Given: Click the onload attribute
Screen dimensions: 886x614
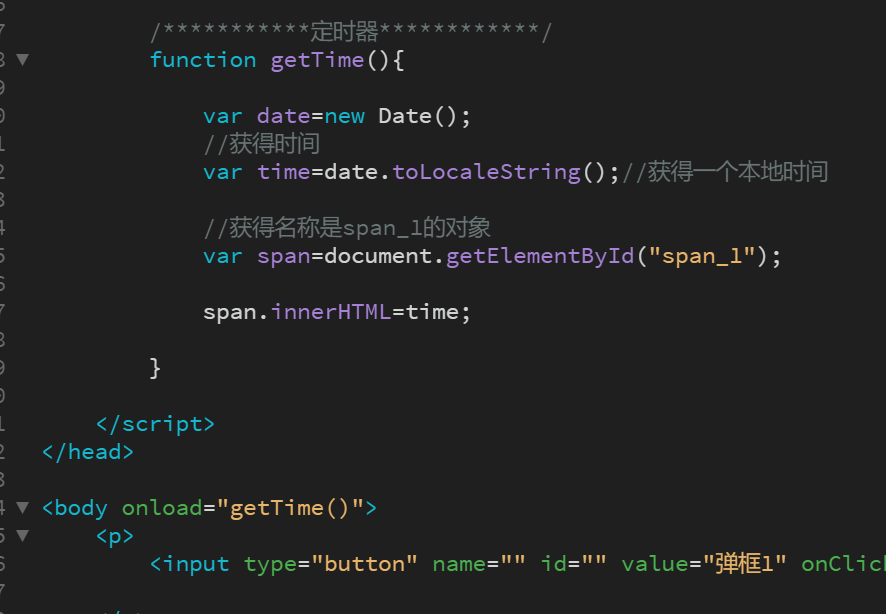Looking at the screenshot, I should [162, 508].
